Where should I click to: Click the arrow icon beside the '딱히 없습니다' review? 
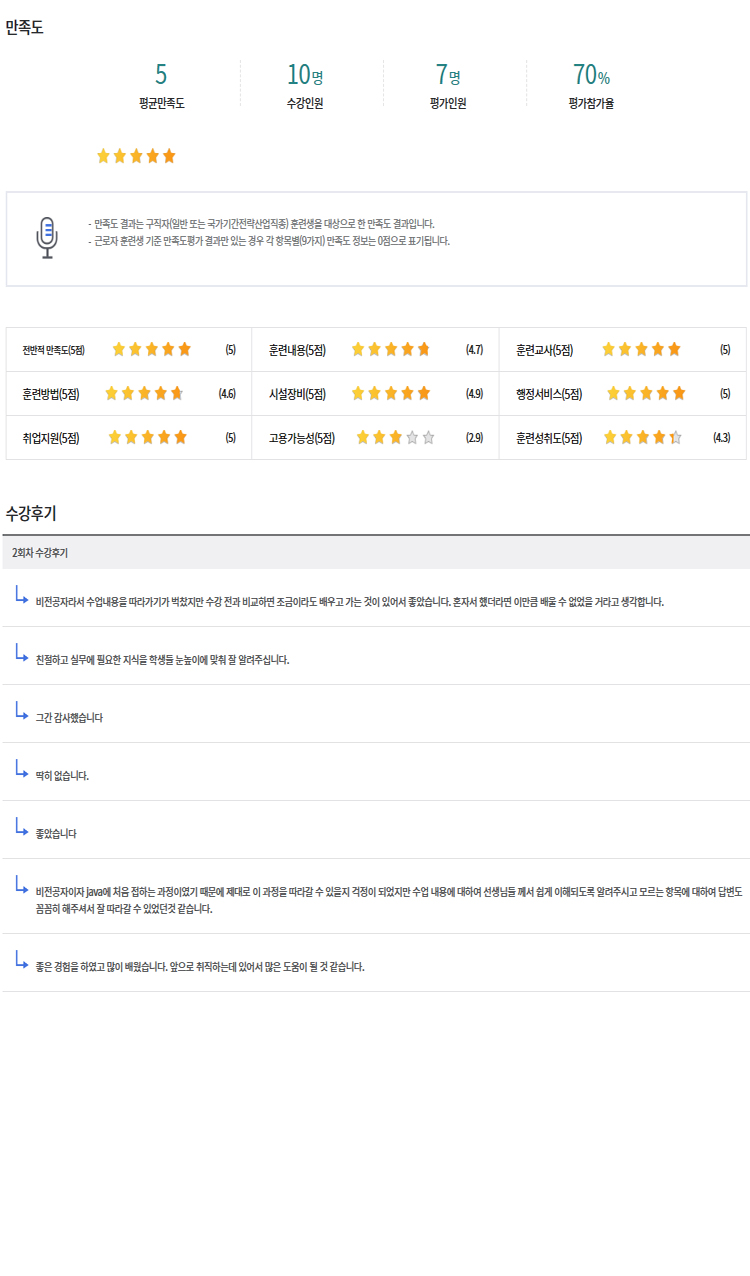click(x=21, y=769)
